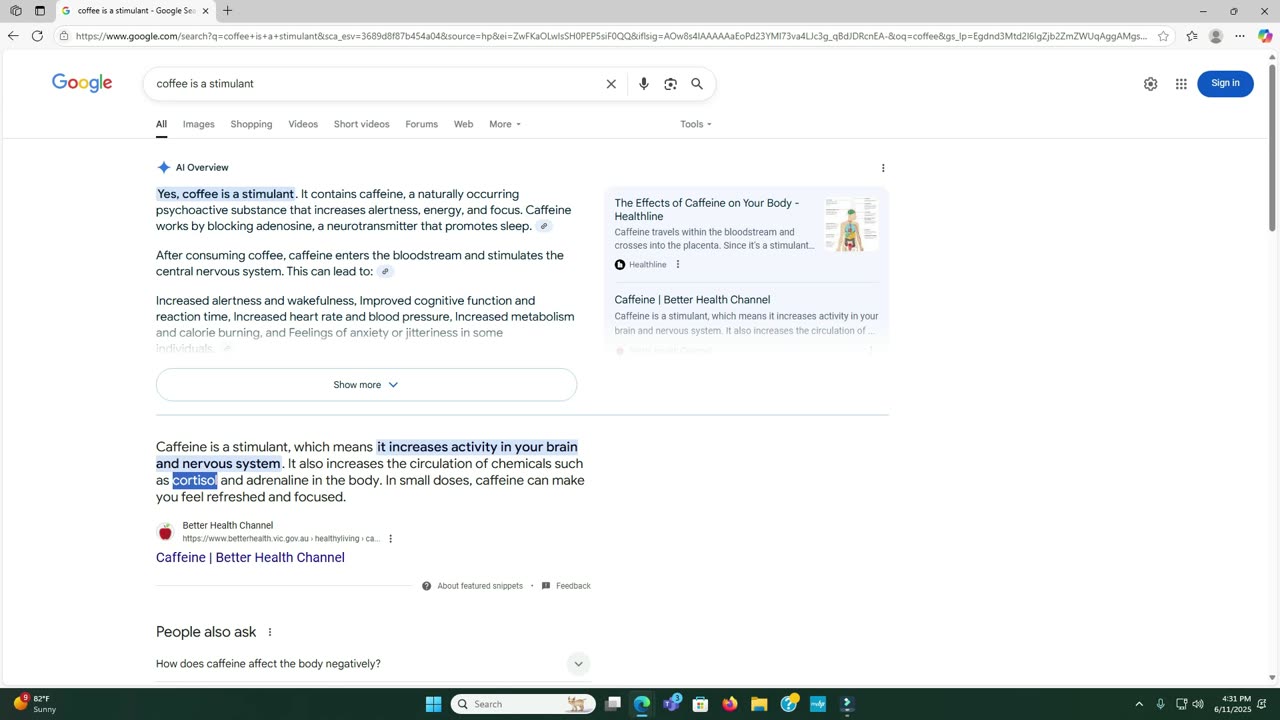1280x720 pixels.
Task: Show hidden system tray icons chevron
Action: pyautogui.click(x=1138, y=704)
